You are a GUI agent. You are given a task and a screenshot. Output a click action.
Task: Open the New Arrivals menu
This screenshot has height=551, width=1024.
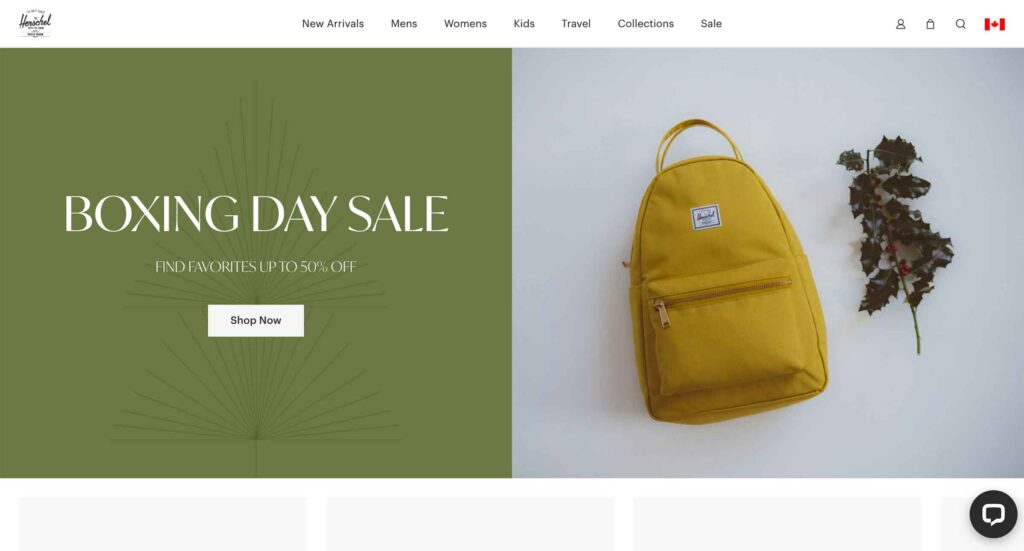coord(332,24)
